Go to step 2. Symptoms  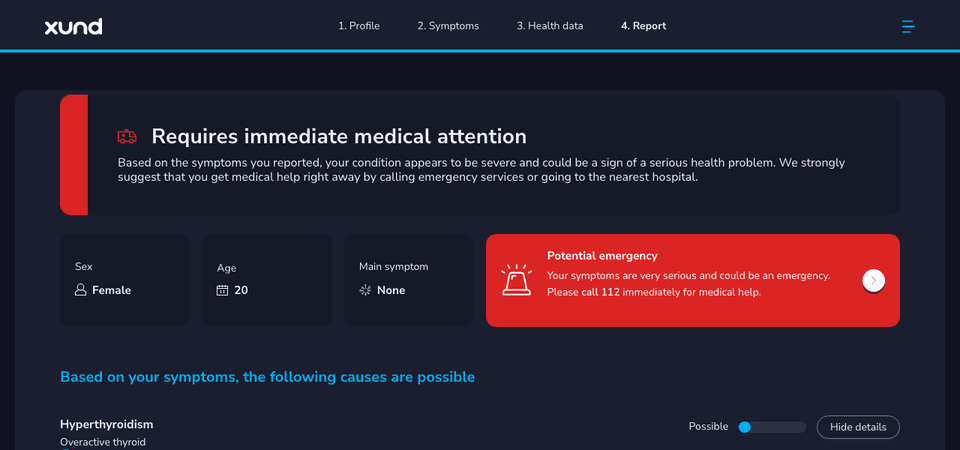click(x=448, y=26)
